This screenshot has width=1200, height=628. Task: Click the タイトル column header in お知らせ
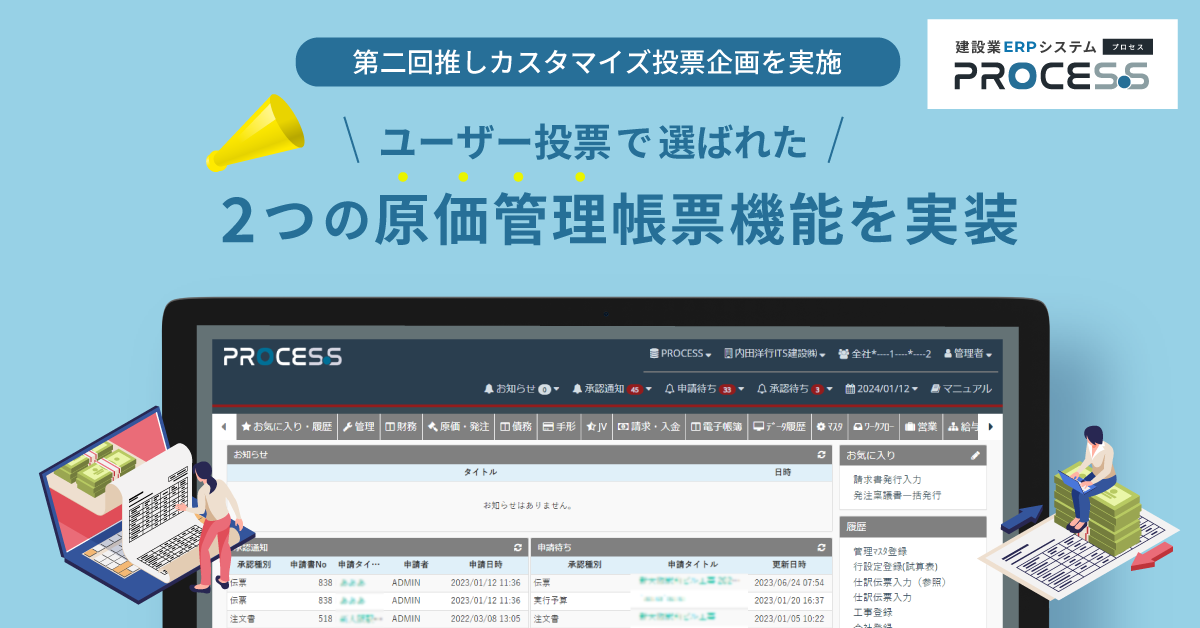(x=480, y=472)
